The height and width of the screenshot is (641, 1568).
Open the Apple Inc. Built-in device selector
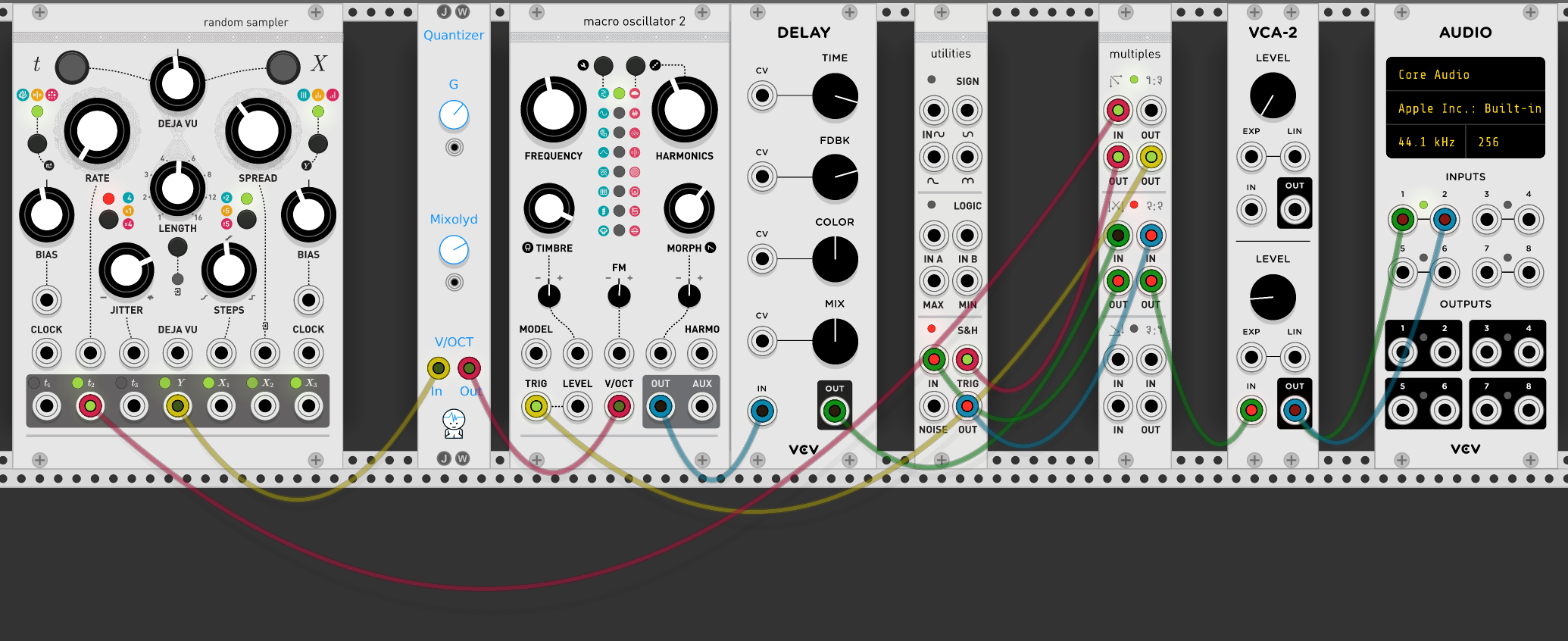point(1465,108)
